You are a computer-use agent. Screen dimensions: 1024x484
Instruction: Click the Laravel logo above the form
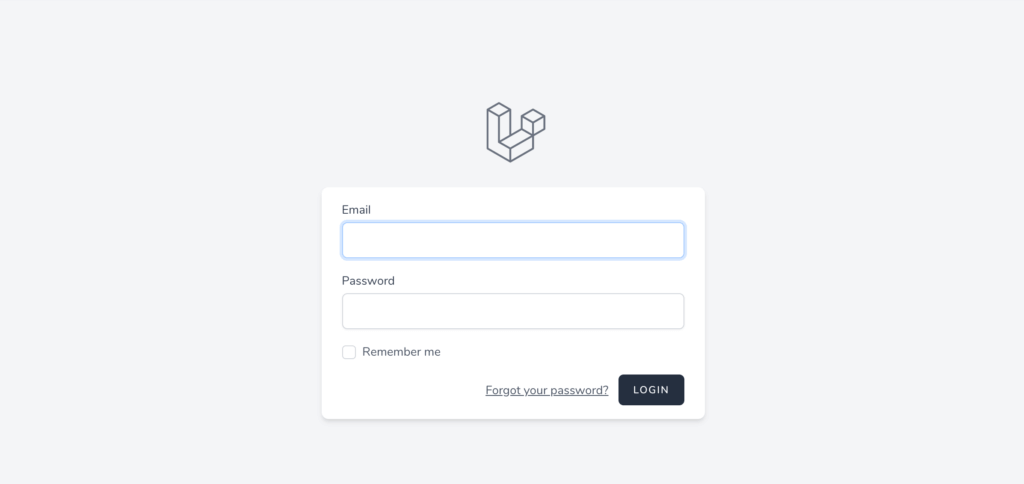click(515, 132)
